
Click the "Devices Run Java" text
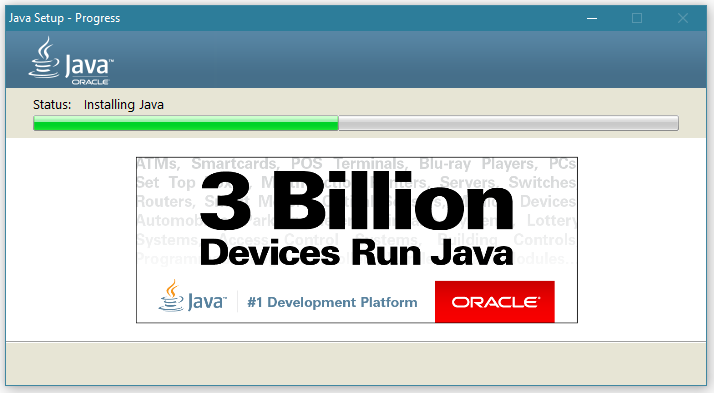(x=357, y=253)
